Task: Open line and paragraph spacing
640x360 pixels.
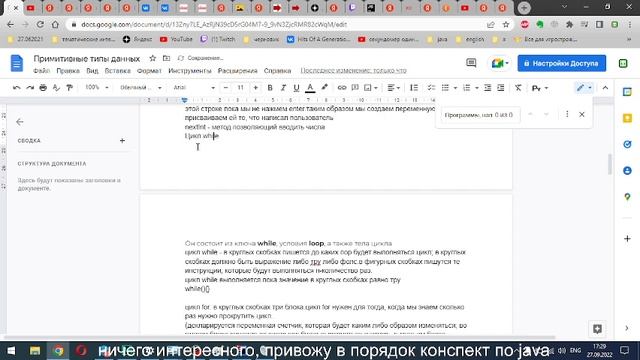Action: coord(414,88)
